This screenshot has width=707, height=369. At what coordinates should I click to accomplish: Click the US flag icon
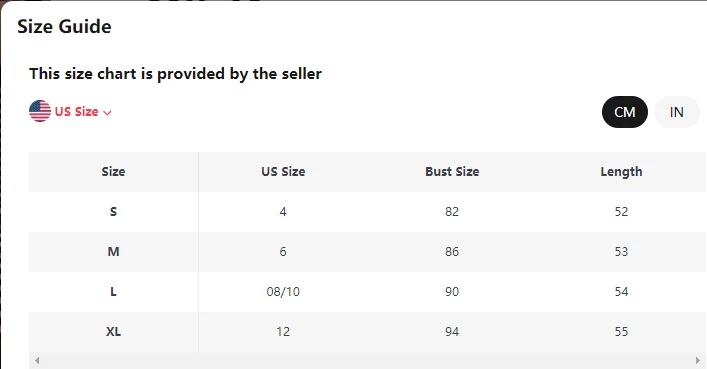(40, 111)
